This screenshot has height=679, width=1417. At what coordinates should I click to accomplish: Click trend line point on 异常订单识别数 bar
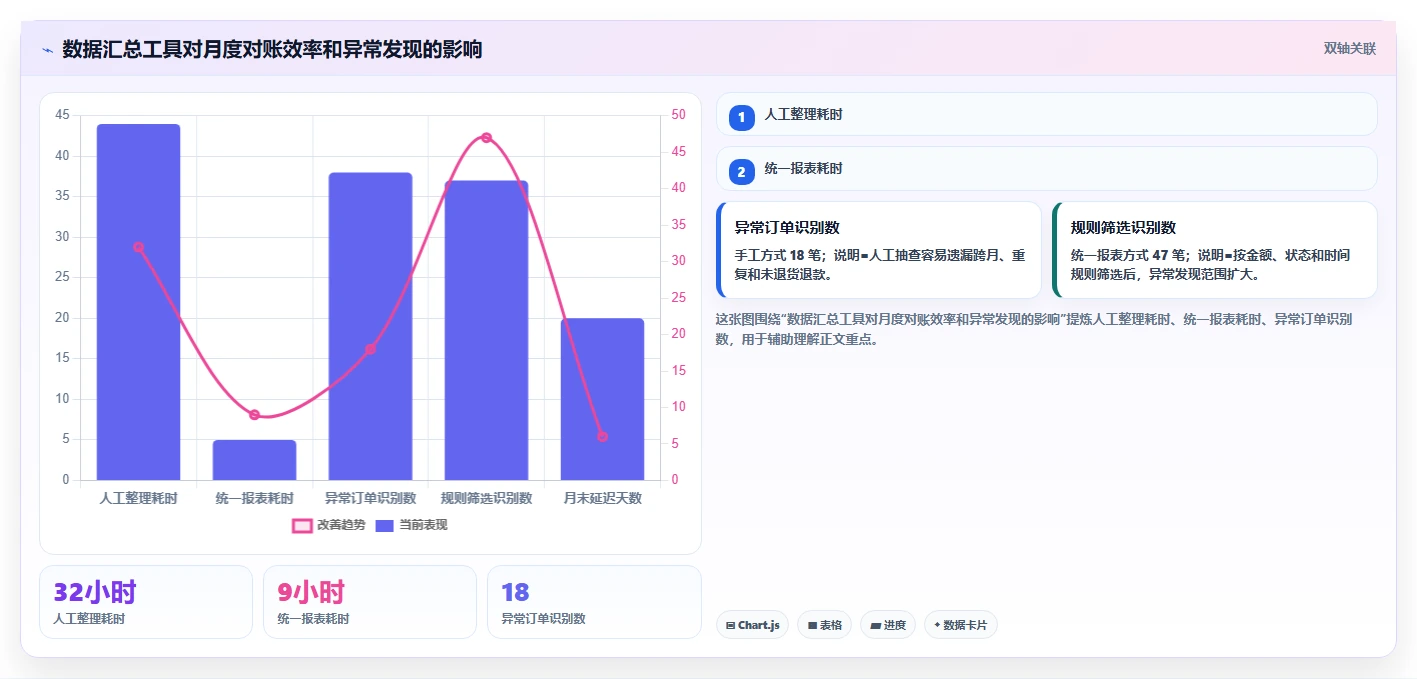(370, 349)
